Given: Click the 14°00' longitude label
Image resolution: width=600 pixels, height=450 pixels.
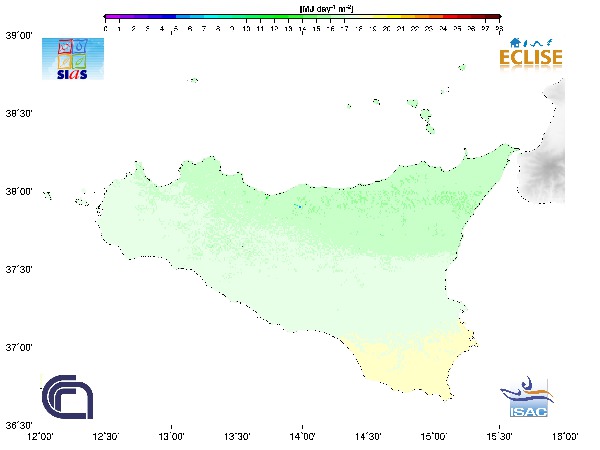Looking at the screenshot, I should tap(303, 436).
